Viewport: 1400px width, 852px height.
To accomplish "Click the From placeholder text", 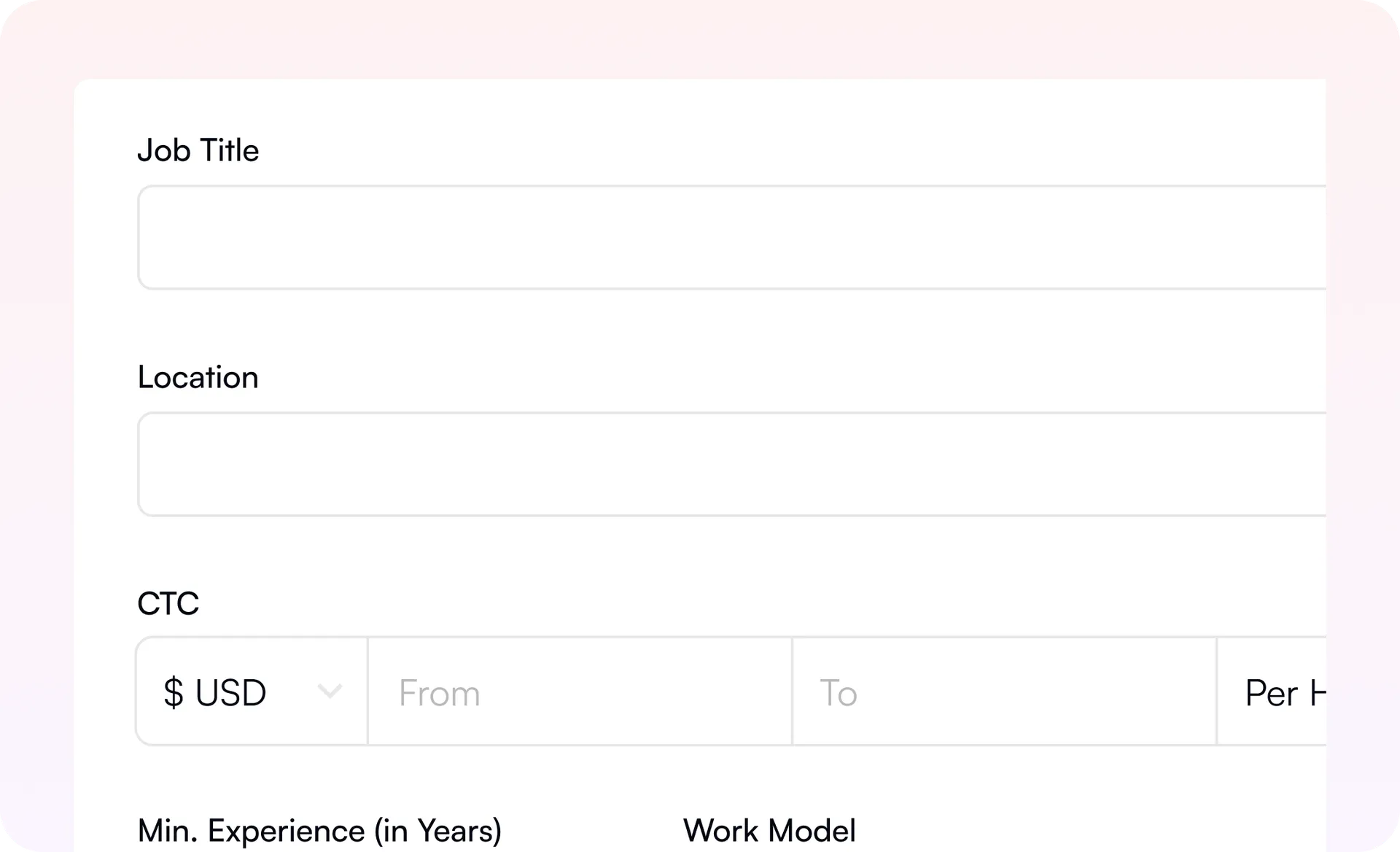I will point(440,693).
